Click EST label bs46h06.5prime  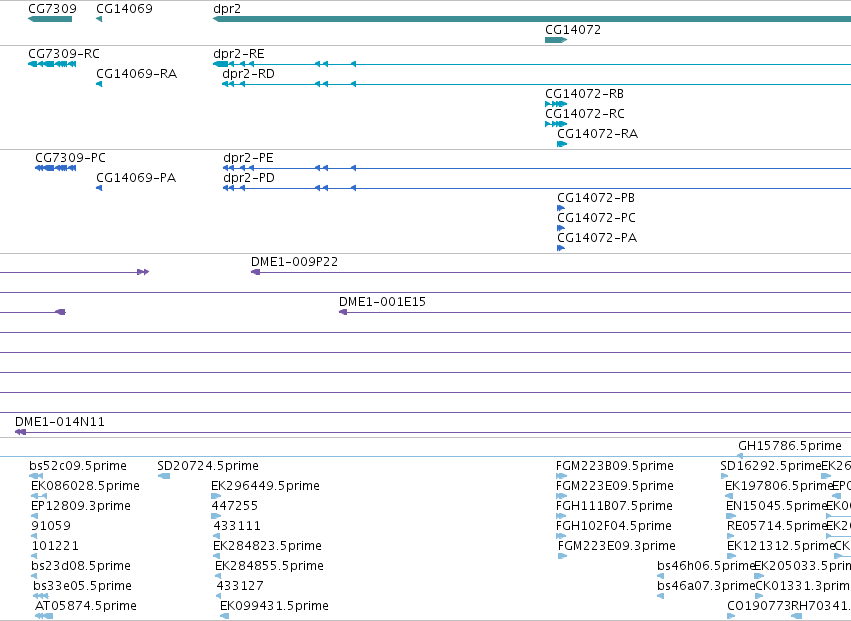tap(706, 567)
